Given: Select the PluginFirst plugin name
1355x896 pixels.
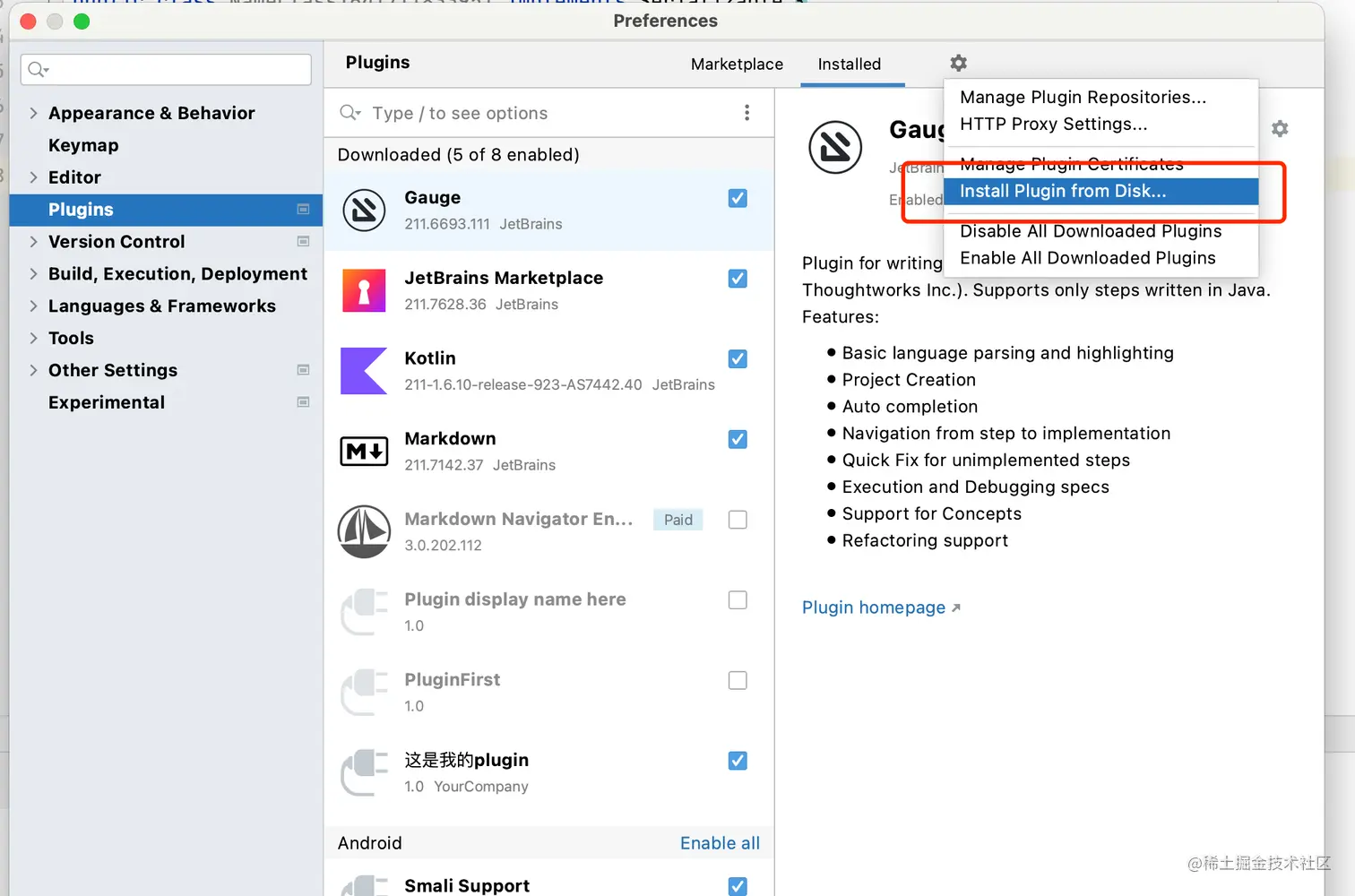Looking at the screenshot, I should 453,680.
